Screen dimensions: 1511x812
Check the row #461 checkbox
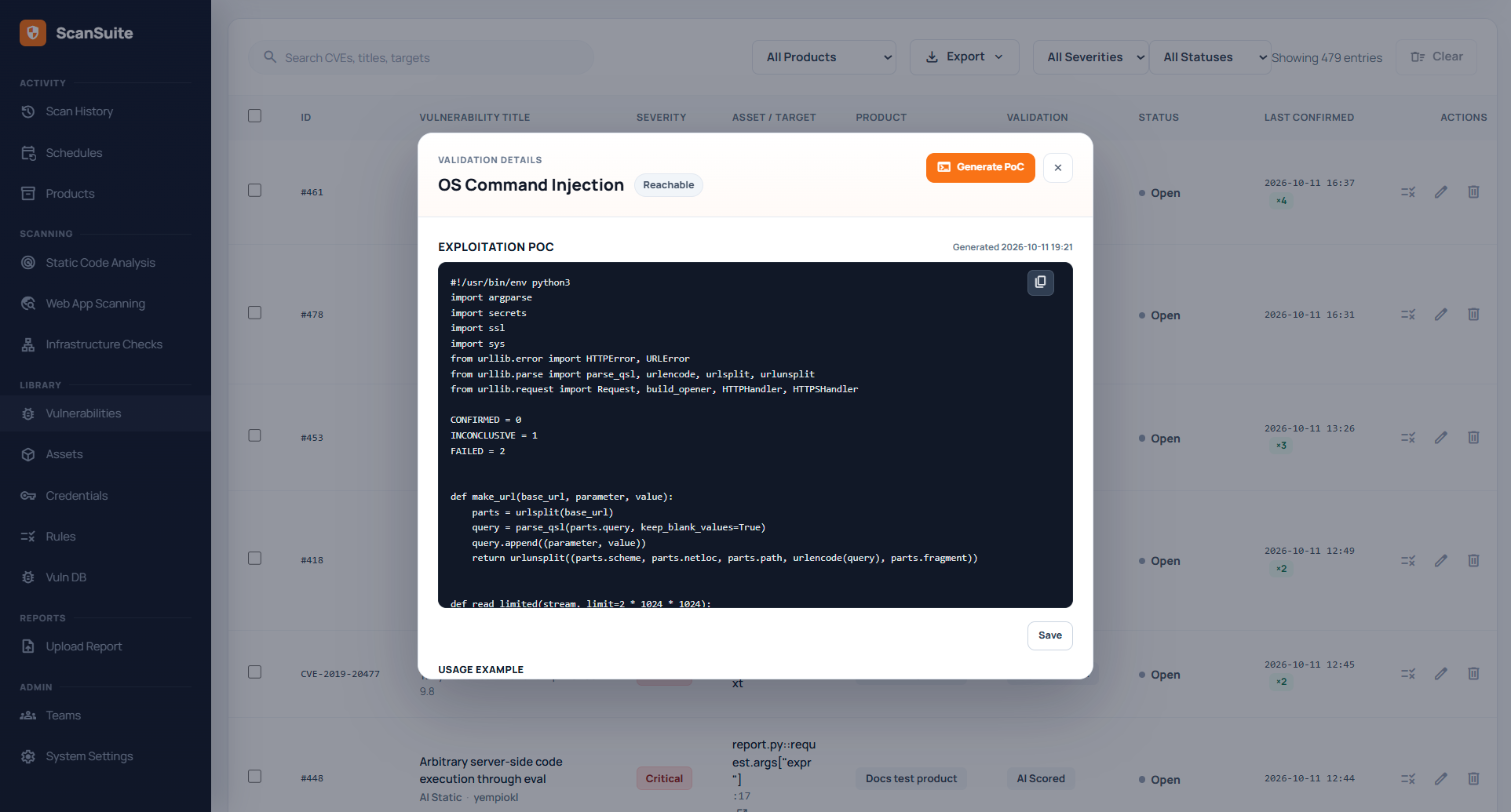[x=255, y=190]
